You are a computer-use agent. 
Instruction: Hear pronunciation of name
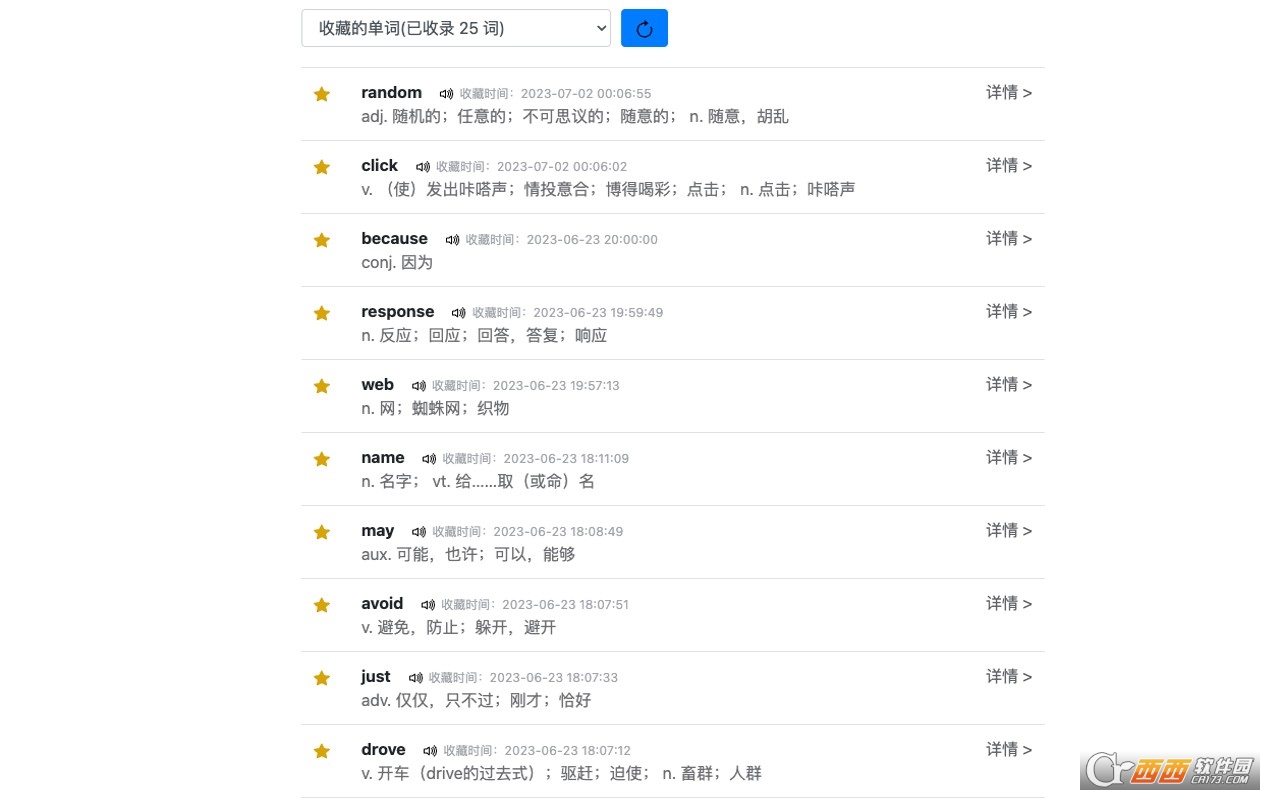429,459
